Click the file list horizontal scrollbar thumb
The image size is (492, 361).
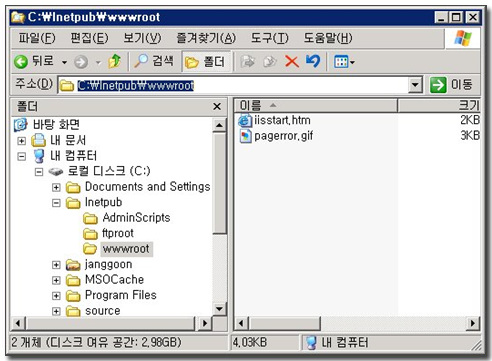[285, 323]
